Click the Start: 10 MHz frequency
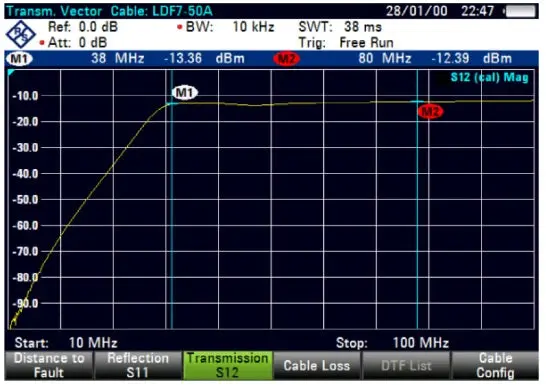This screenshot has height=385, width=546. click(x=66, y=343)
